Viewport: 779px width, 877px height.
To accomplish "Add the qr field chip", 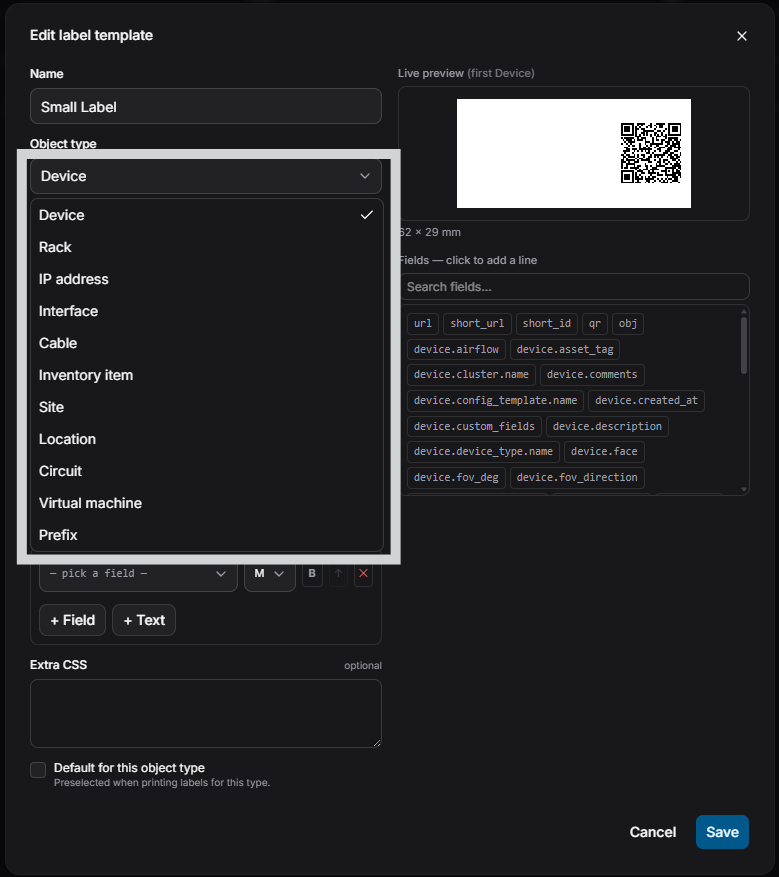I will (594, 324).
